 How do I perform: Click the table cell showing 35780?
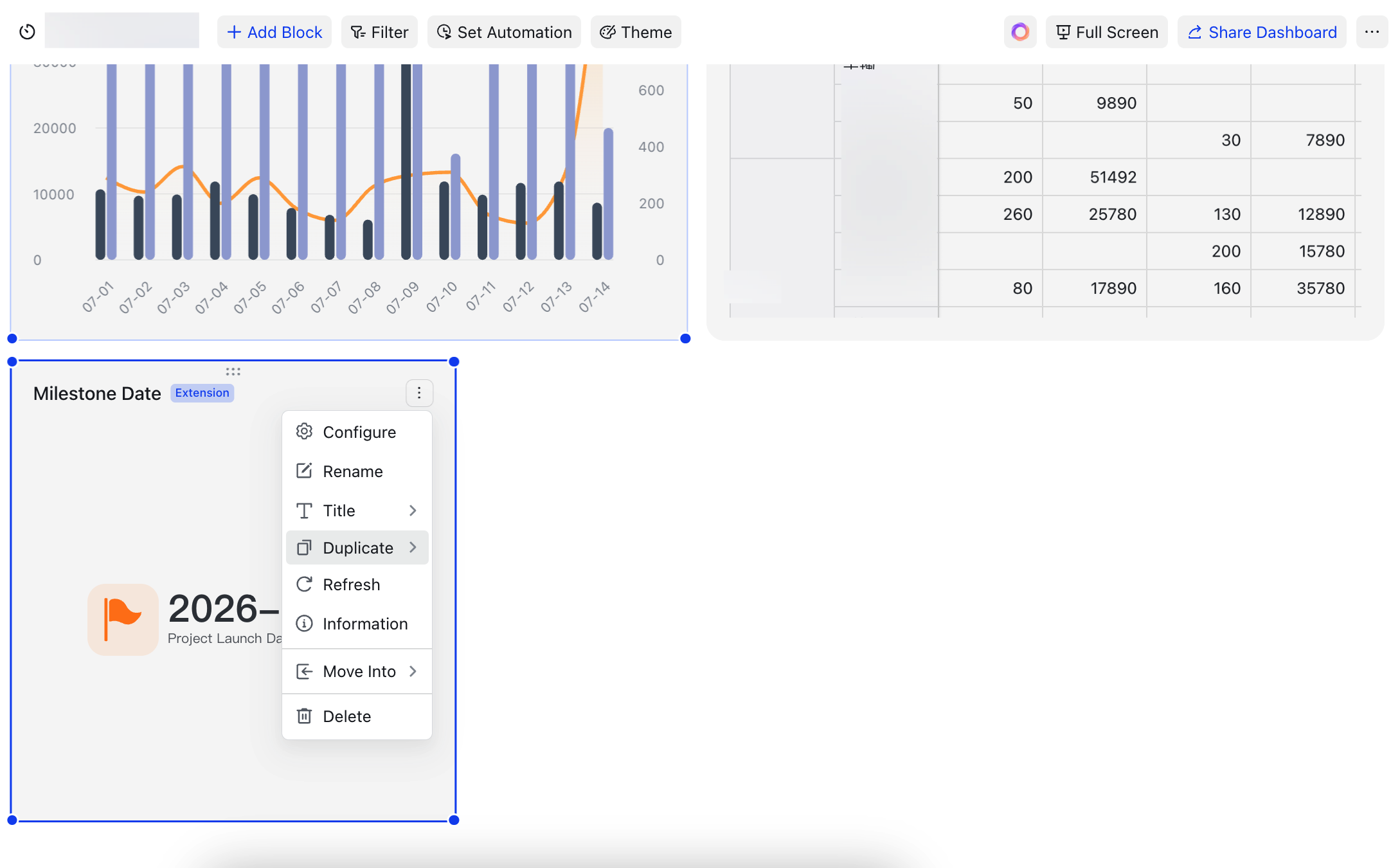coord(1302,288)
